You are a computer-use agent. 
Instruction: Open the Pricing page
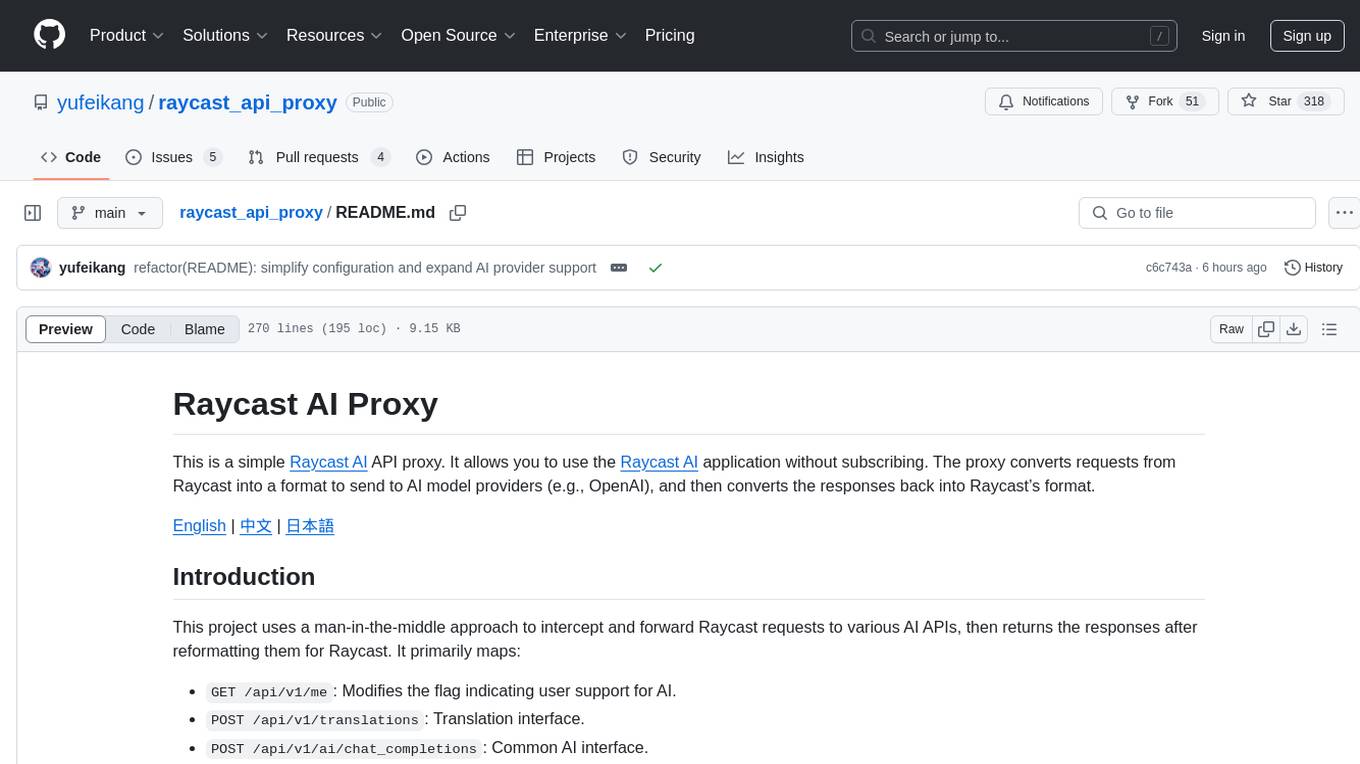point(670,35)
